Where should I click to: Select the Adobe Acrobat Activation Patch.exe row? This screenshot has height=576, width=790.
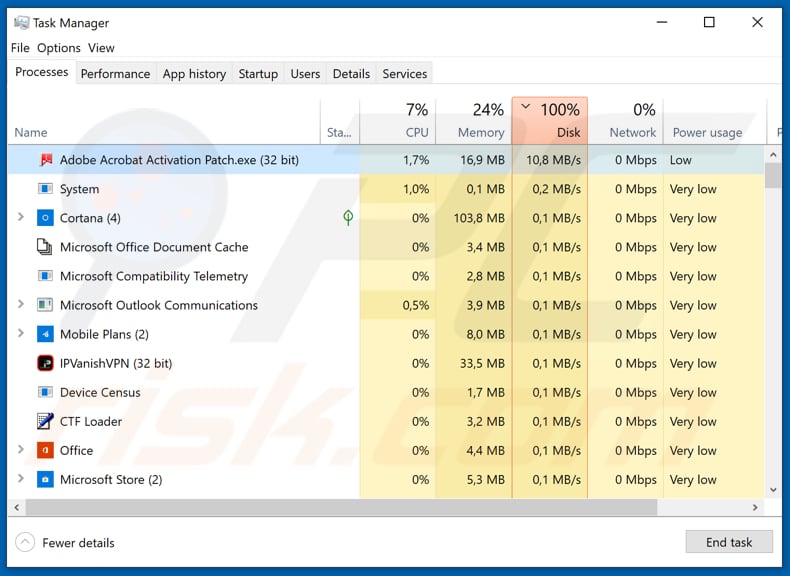pos(386,160)
